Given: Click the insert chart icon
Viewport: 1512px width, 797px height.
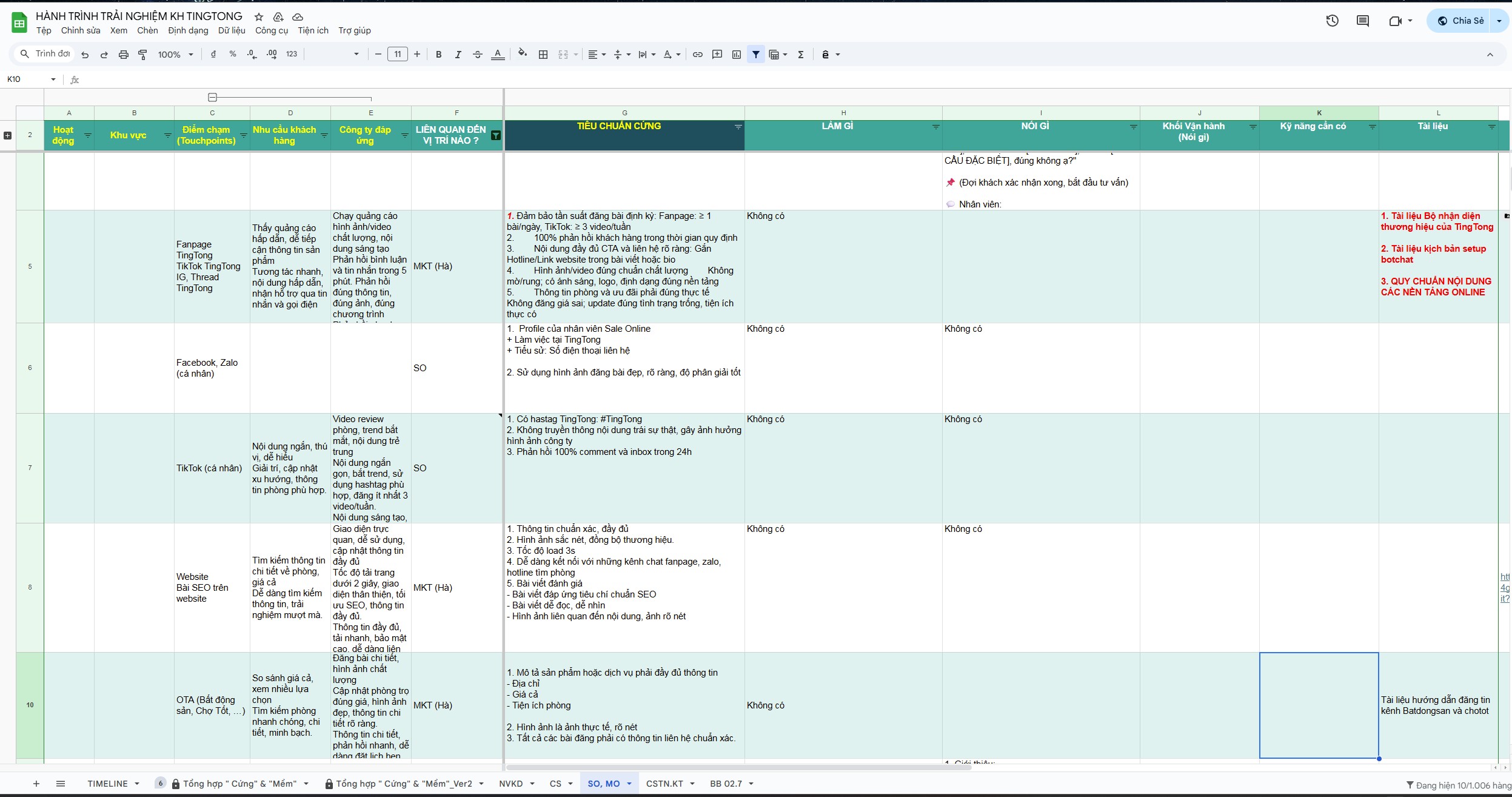Looking at the screenshot, I should [x=737, y=55].
